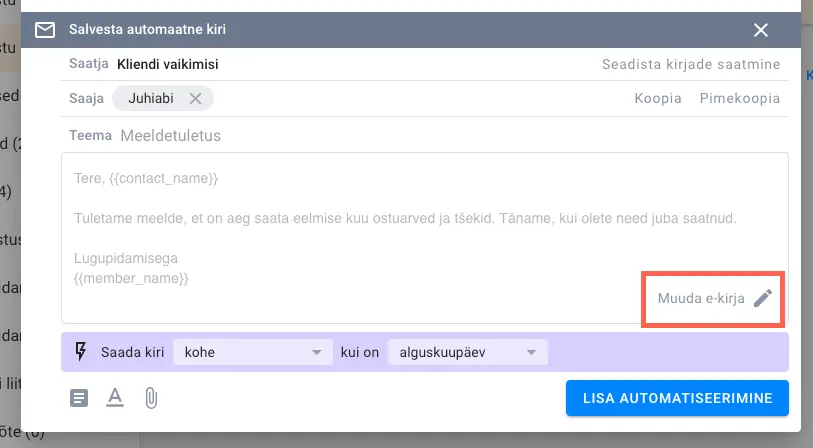Click inside the email body text

[x=400, y=217]
